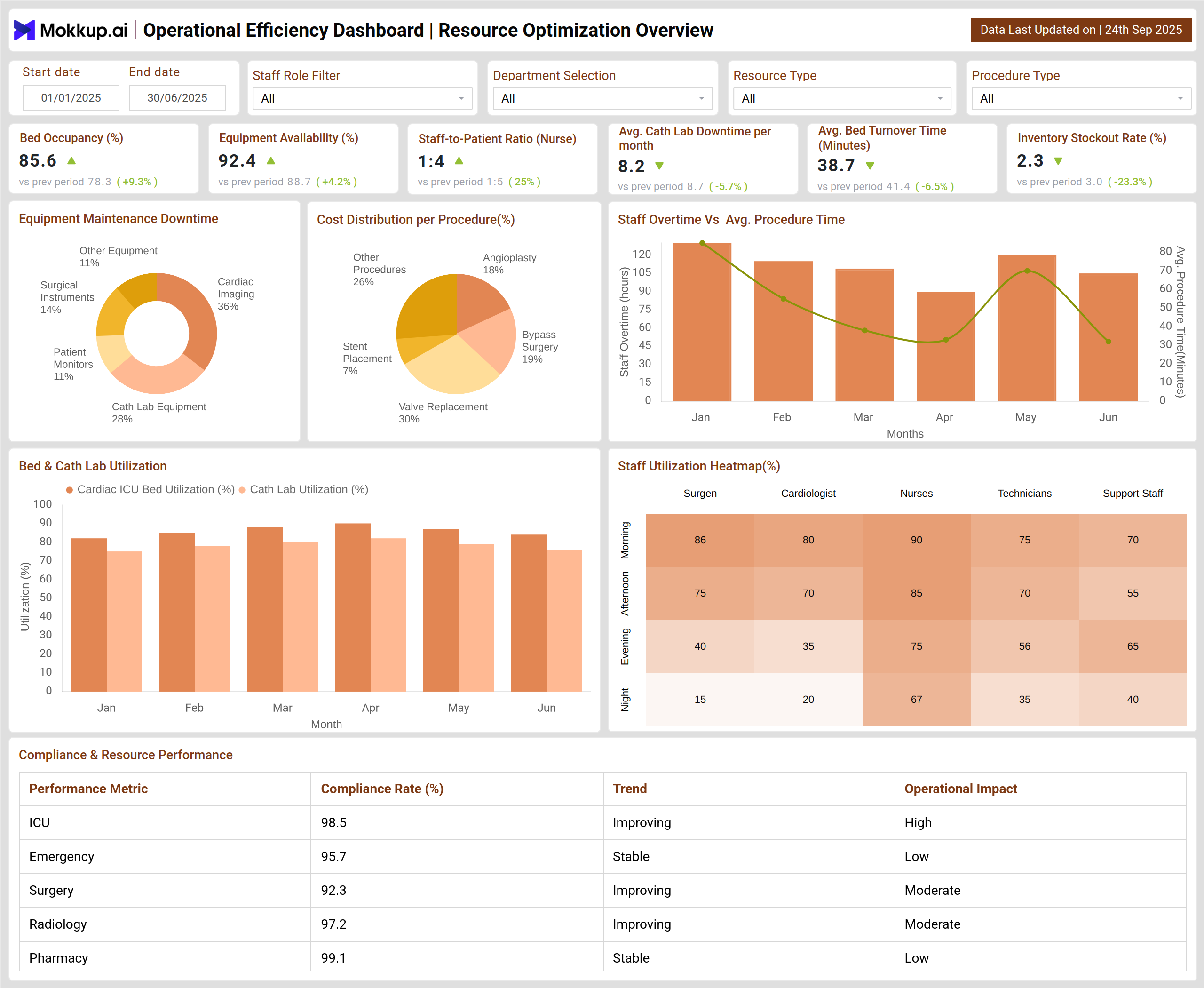Click the Surgery row label

click(x=51, y=891)
